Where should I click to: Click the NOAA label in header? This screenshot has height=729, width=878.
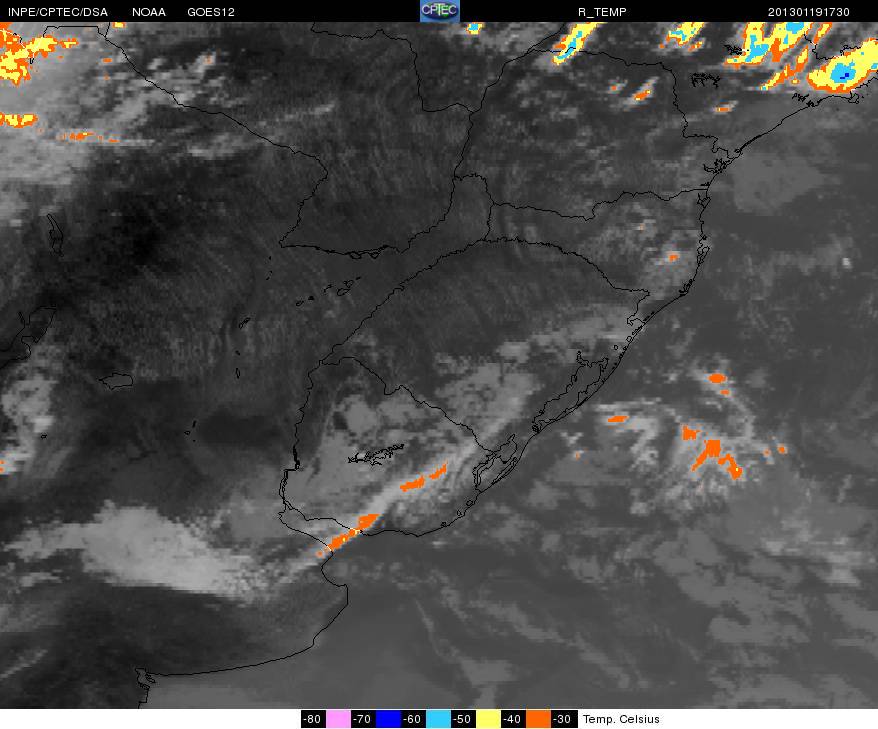pyautogui.click(x=148, y=12)
